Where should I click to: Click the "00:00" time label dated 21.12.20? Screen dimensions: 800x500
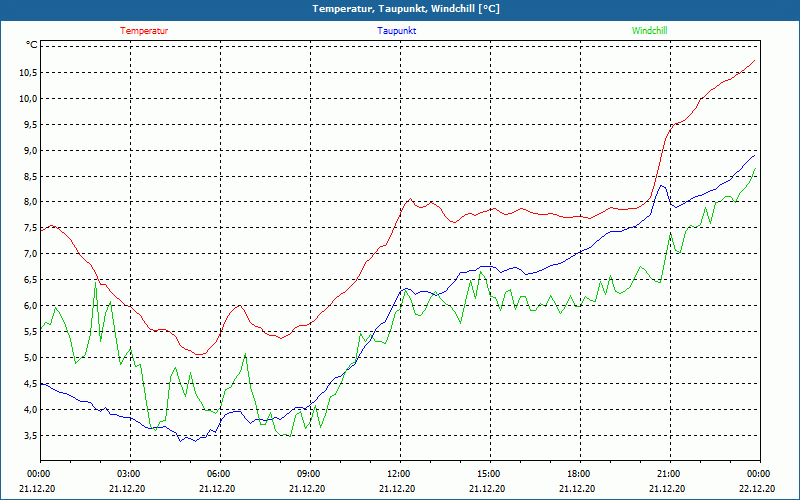point(39,474)
